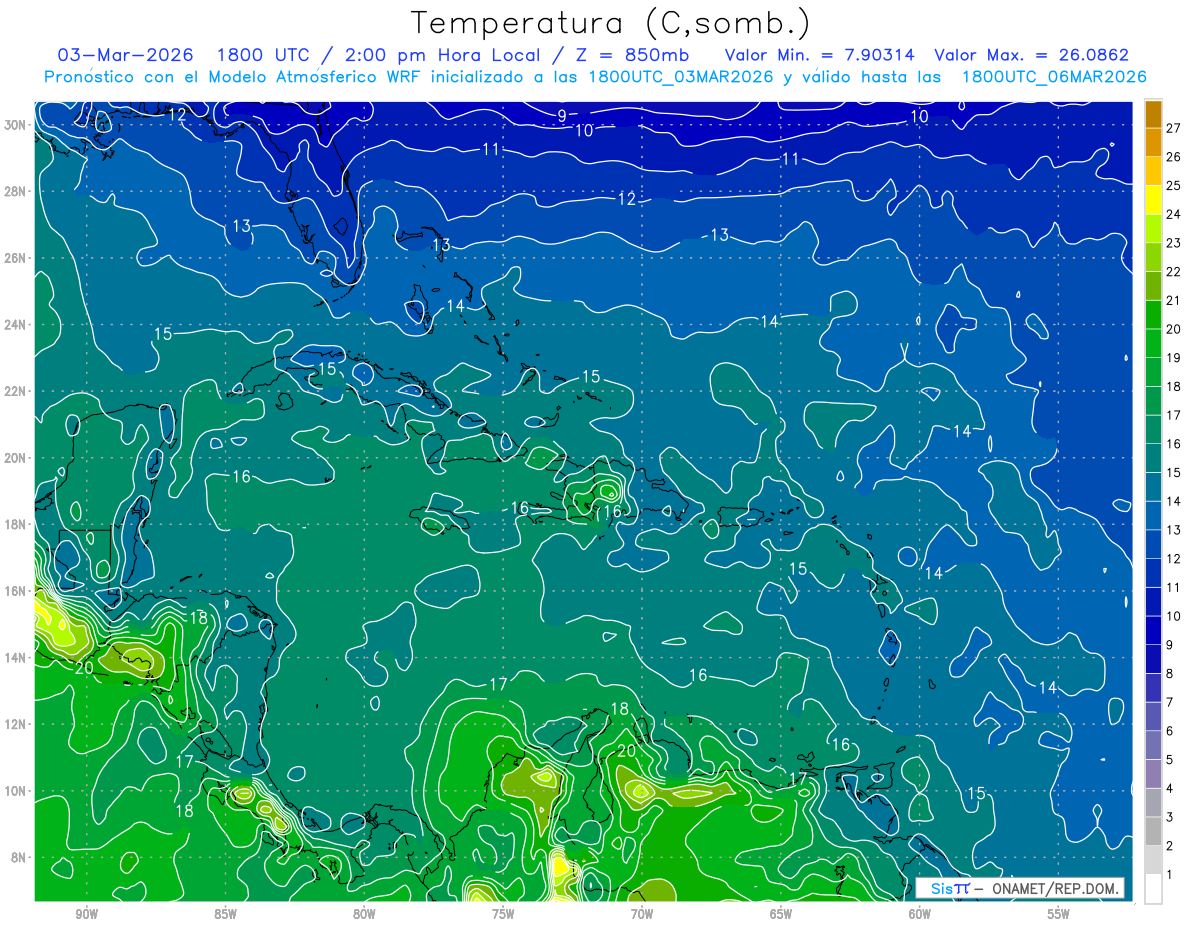Click the contour label 9 on the map
Image resolution: width=1200 pixels, height=927 pixels.
[562, 116]
